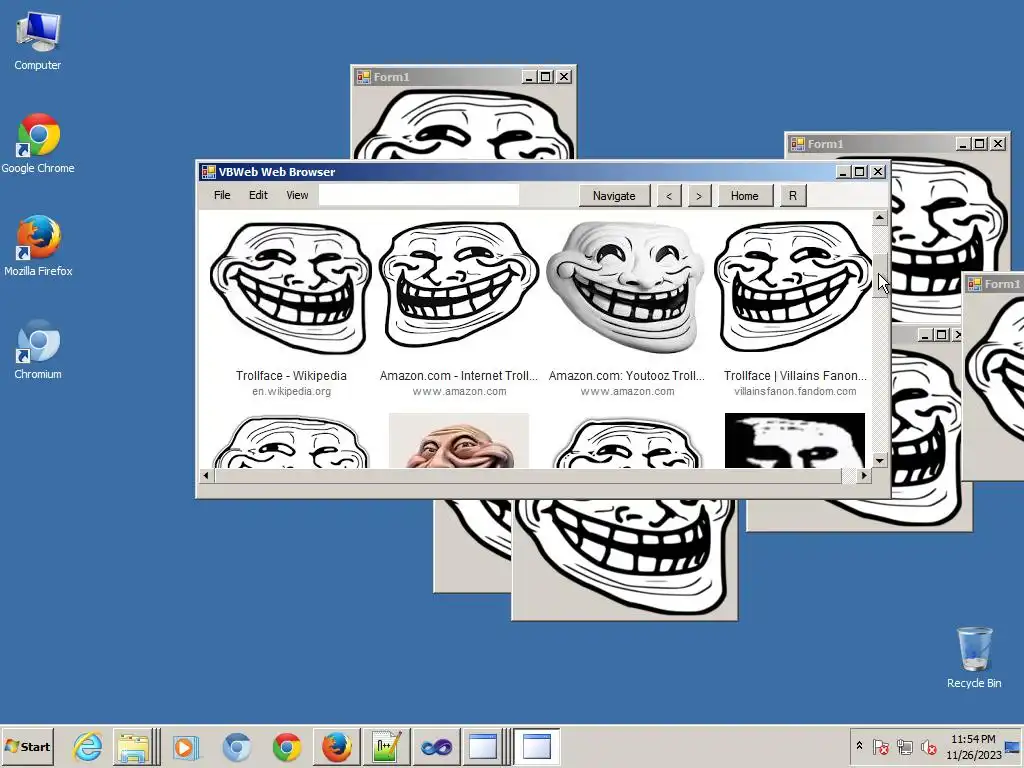Select the Recycle Bin icon
The width and height of the screenshot is (1024, 768).
point(974,658)
